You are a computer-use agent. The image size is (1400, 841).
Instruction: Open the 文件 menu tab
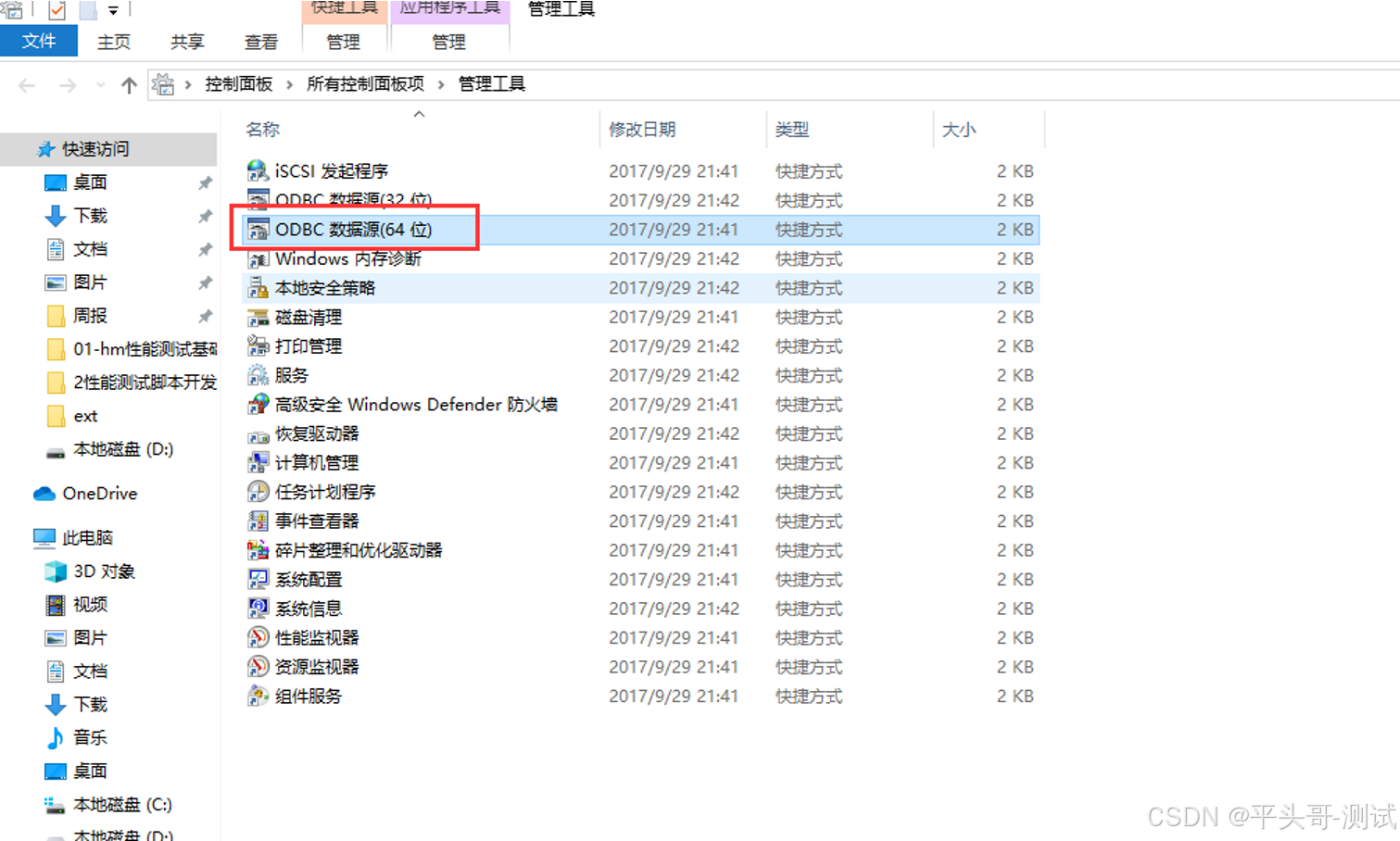coord(39,42)
